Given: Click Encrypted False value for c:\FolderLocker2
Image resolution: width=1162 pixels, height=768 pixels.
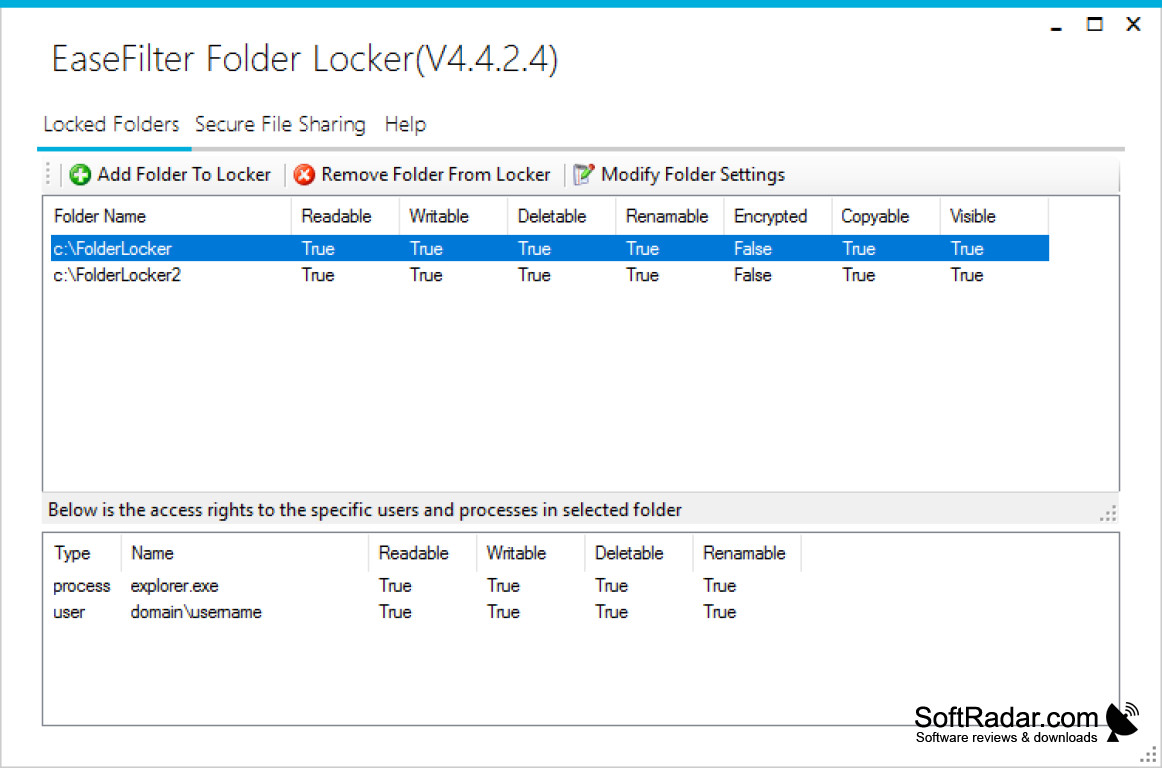Looking at the screenshot, I should click(x=752, y=275).
